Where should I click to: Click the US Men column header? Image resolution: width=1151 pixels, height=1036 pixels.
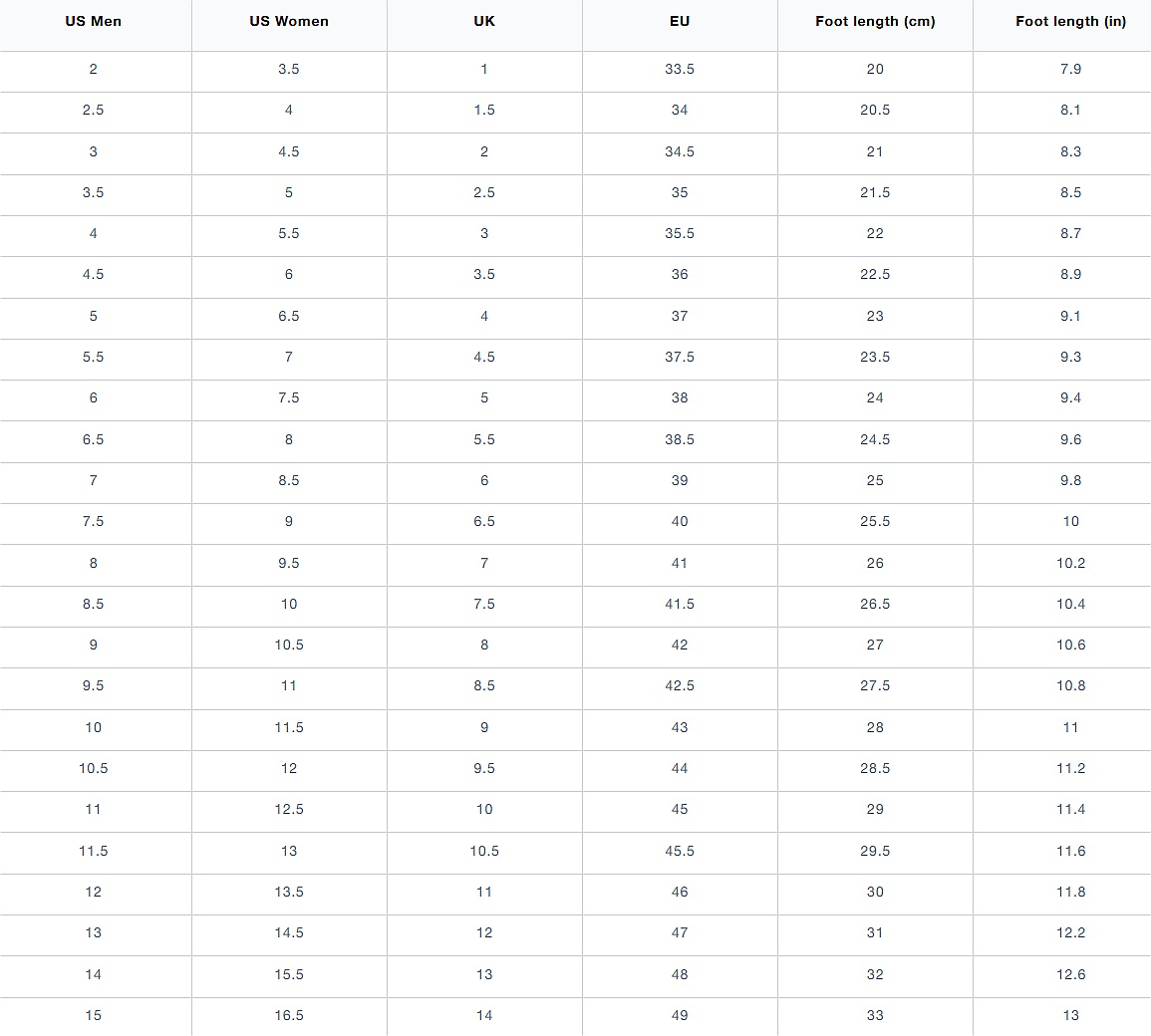(94, 21)
